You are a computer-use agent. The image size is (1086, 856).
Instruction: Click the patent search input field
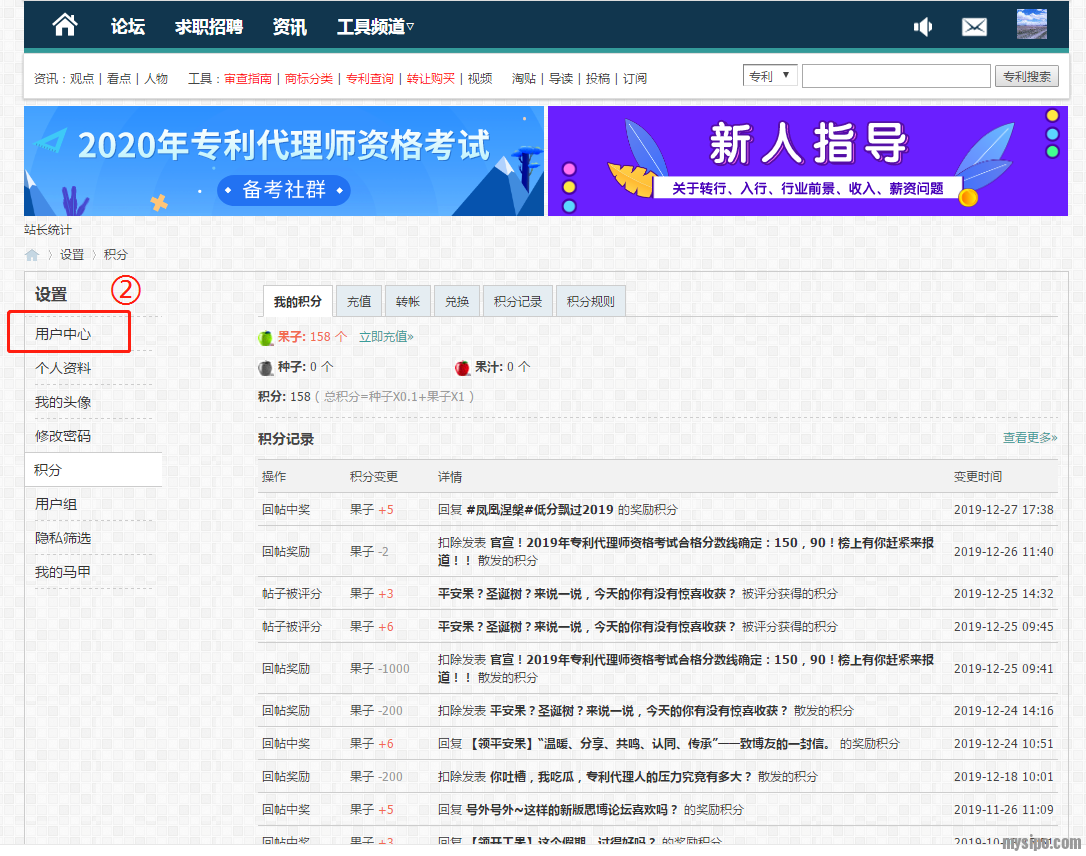895,76
